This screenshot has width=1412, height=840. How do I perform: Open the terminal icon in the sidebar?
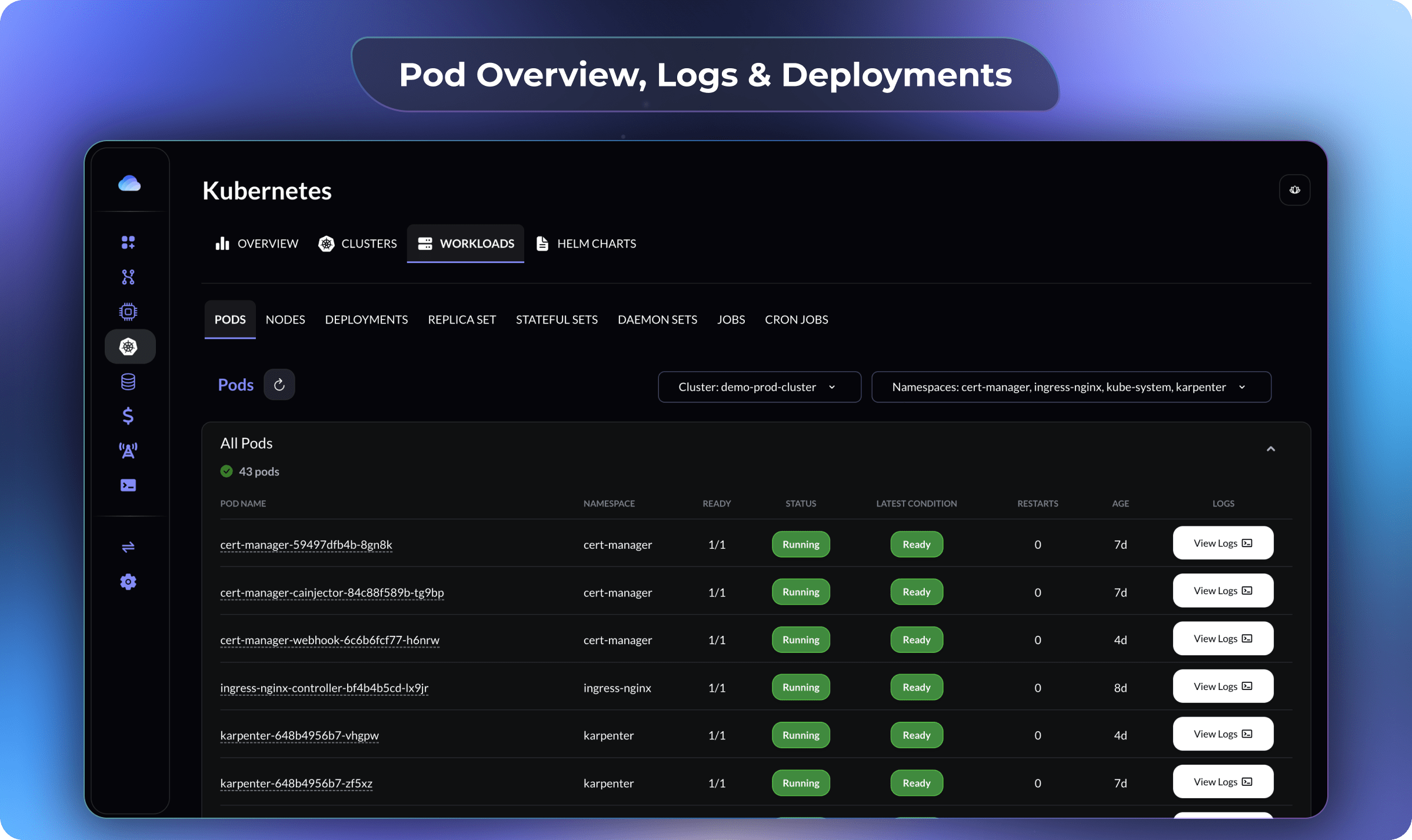pyautogui.click(x=128, y=485)
